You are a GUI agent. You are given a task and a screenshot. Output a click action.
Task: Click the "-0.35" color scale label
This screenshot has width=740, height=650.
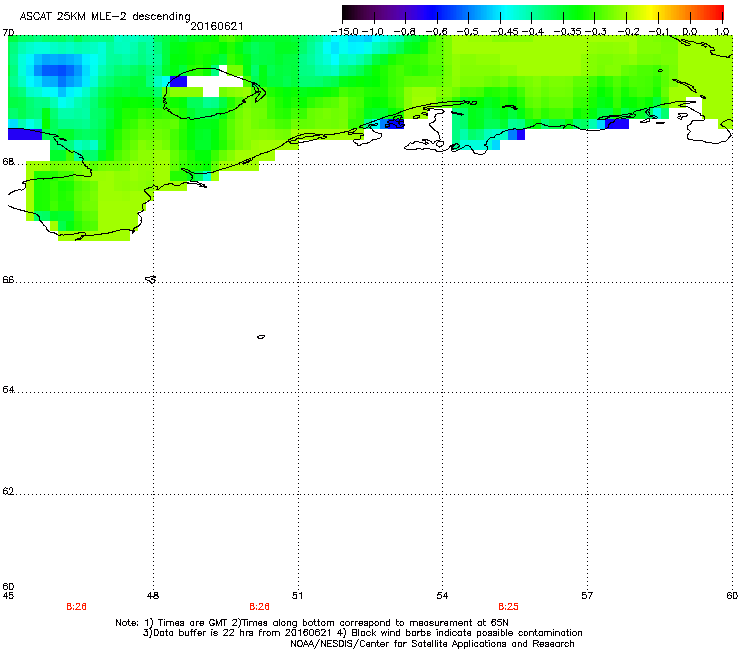point(567,32)
